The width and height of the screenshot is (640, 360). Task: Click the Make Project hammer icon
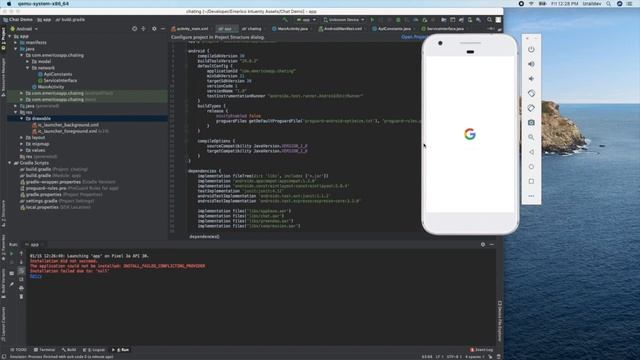285,20
